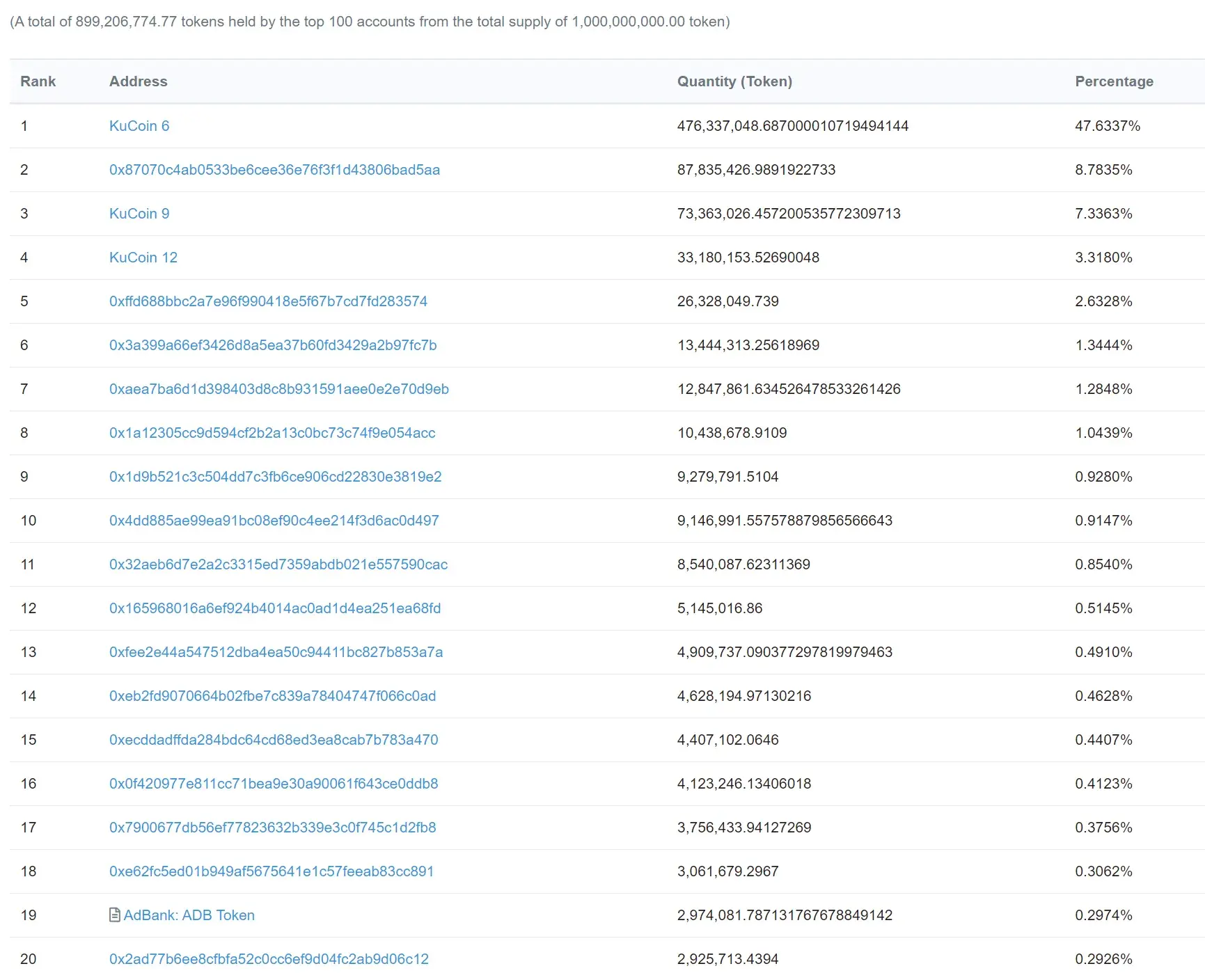Select quantity 4,407,102.0646
Viewport: 1205px width, 980px height.
(x=727, y=740)
